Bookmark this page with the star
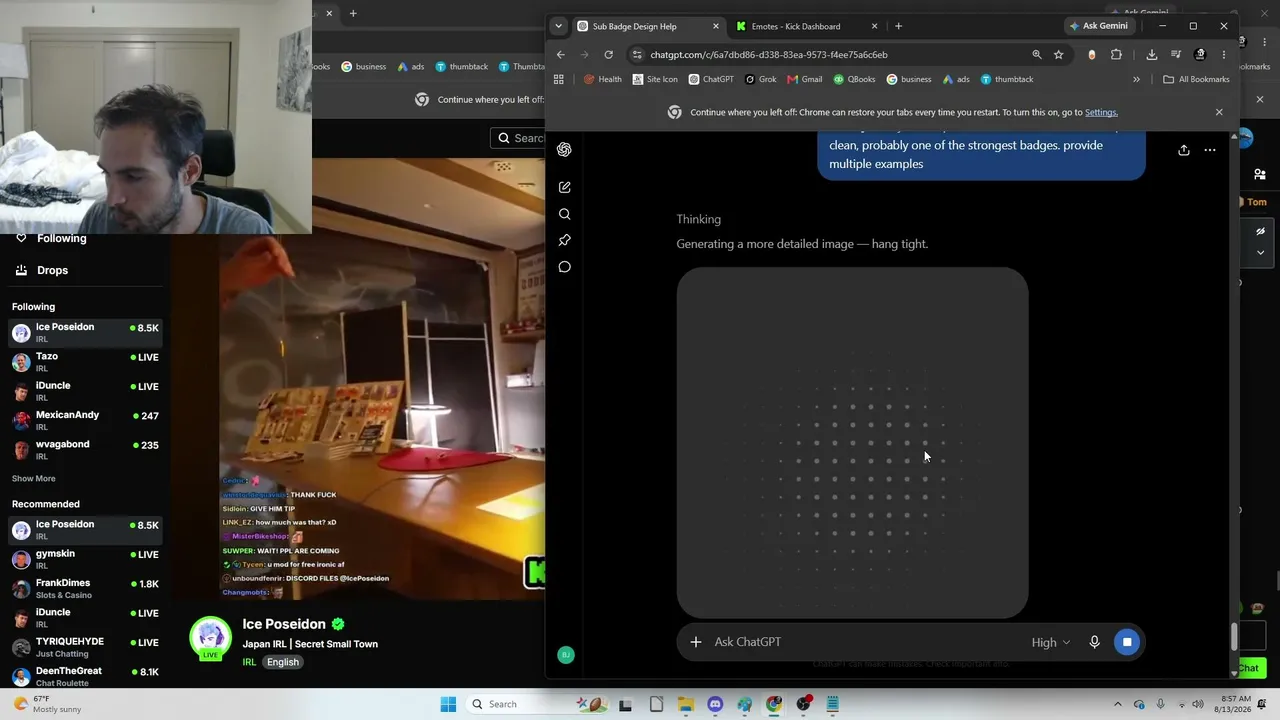The image size is (1280, 720). (x=1058, y=55)
